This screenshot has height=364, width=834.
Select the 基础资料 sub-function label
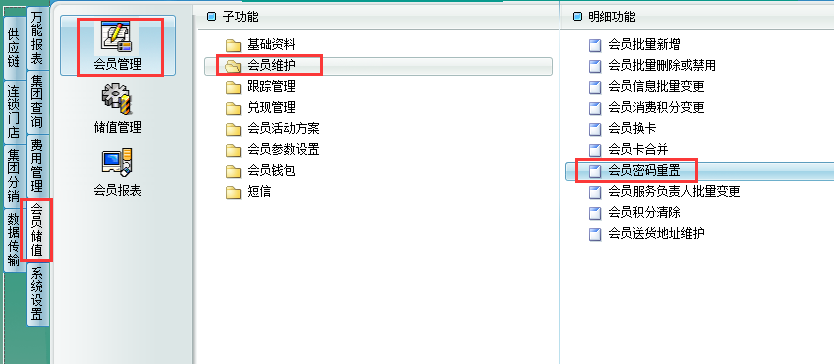(x=271, y=45)
